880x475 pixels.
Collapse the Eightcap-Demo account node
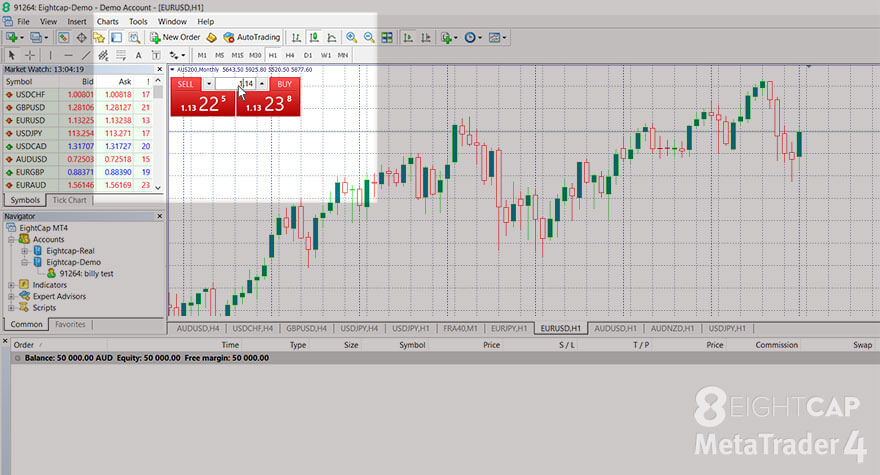pyautogui.click(x=25, y=262)
